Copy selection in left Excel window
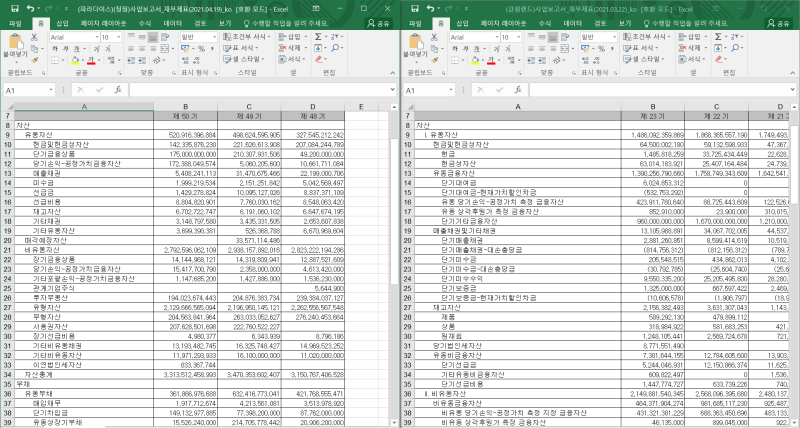 click(33, 48)
